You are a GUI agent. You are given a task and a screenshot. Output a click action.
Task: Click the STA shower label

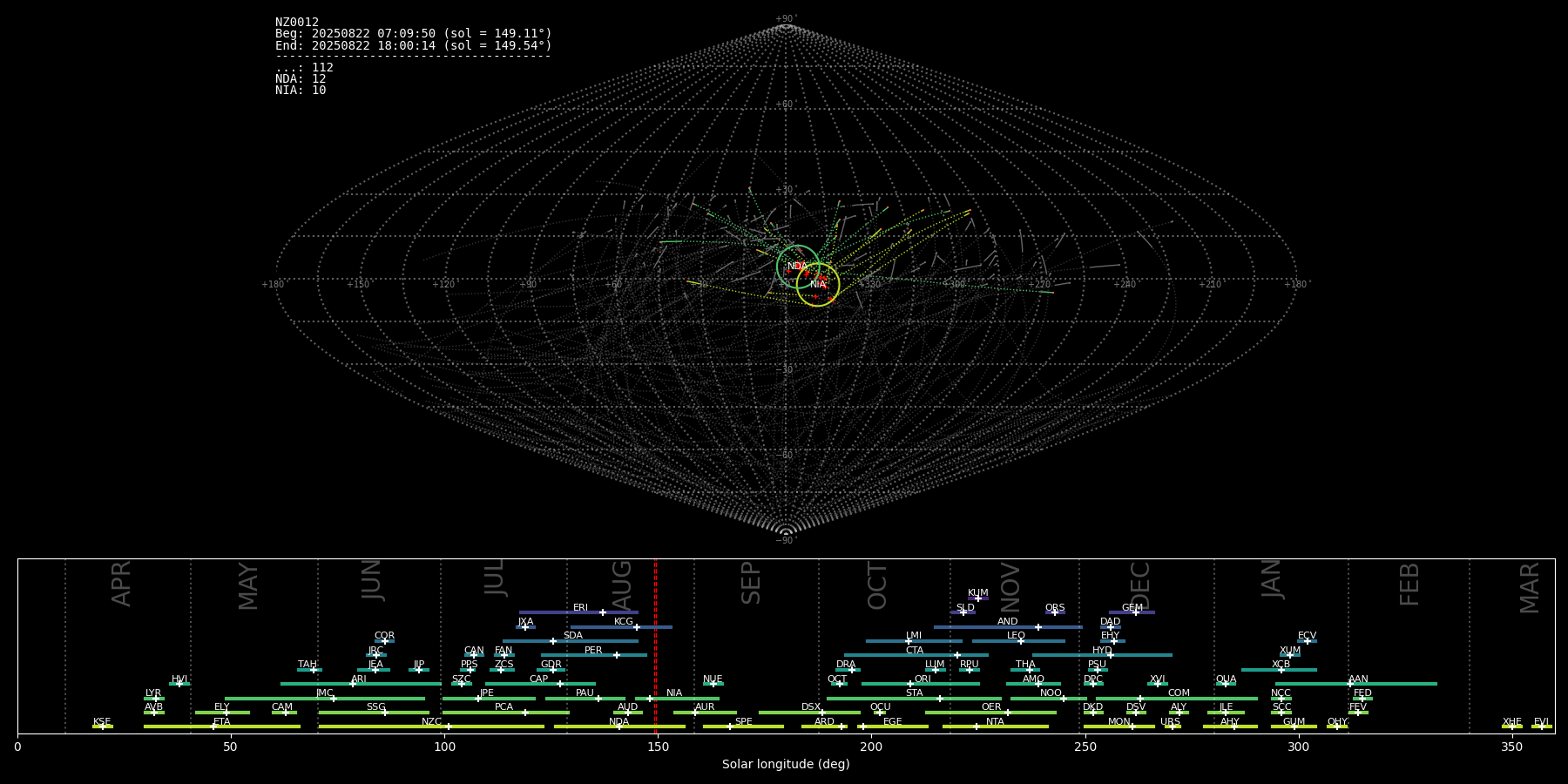coord(914,693)
